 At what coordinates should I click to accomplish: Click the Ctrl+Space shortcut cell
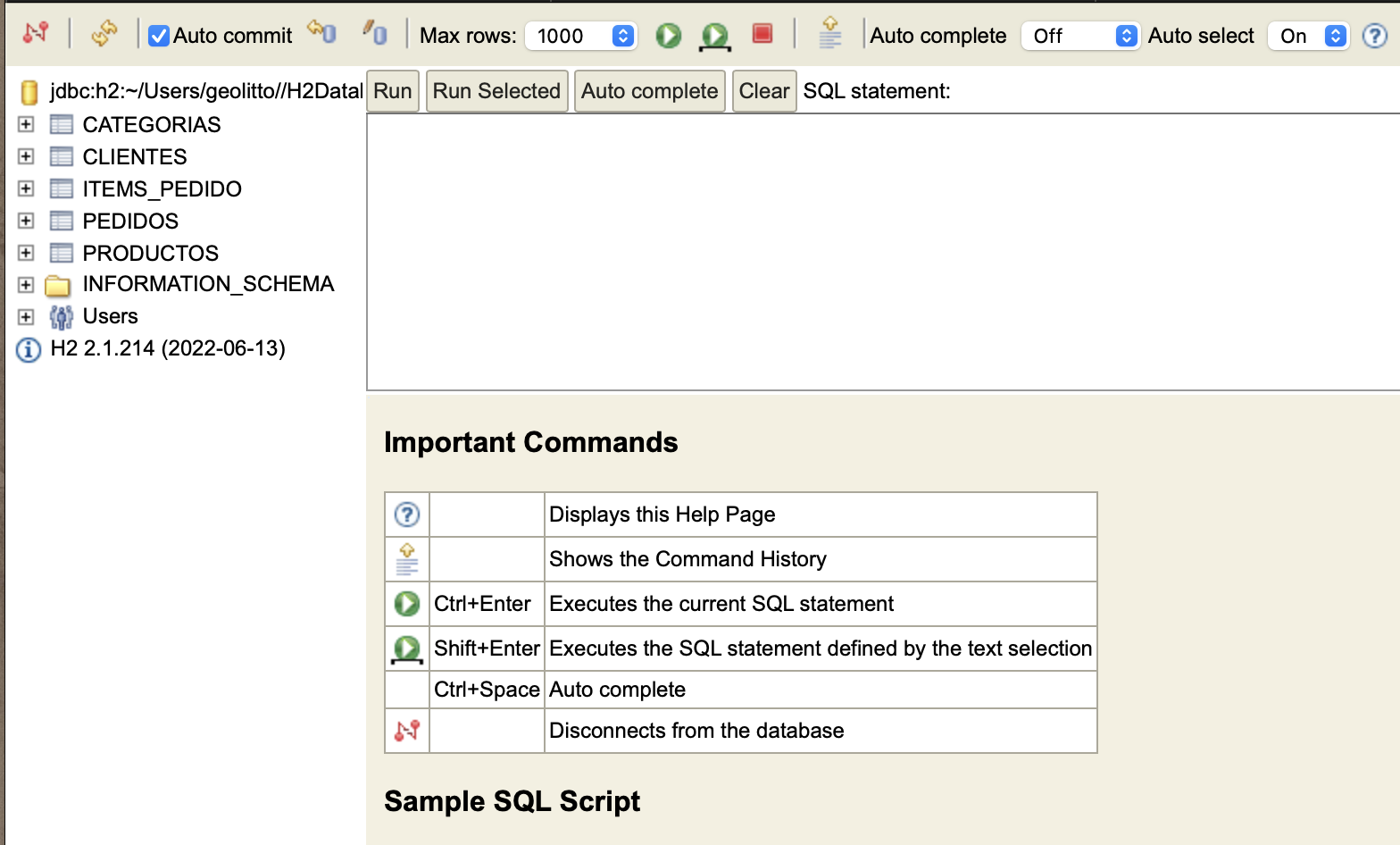coord(487,690)
